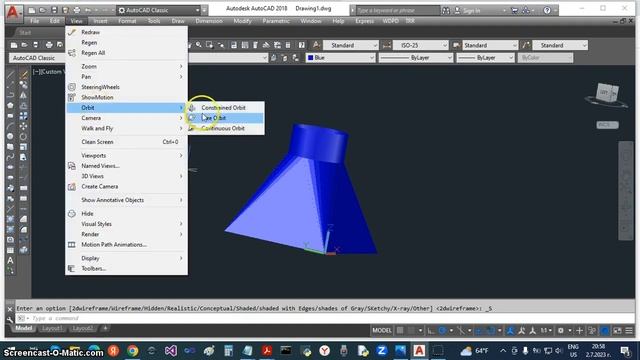Toggle ortho mode in status bar
640x360 pixels.
431,330
